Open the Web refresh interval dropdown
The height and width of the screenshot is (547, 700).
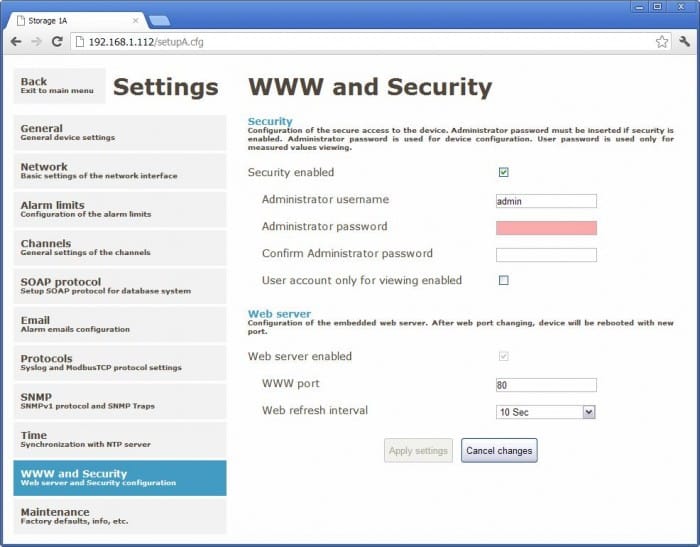(x=589, y=411)
